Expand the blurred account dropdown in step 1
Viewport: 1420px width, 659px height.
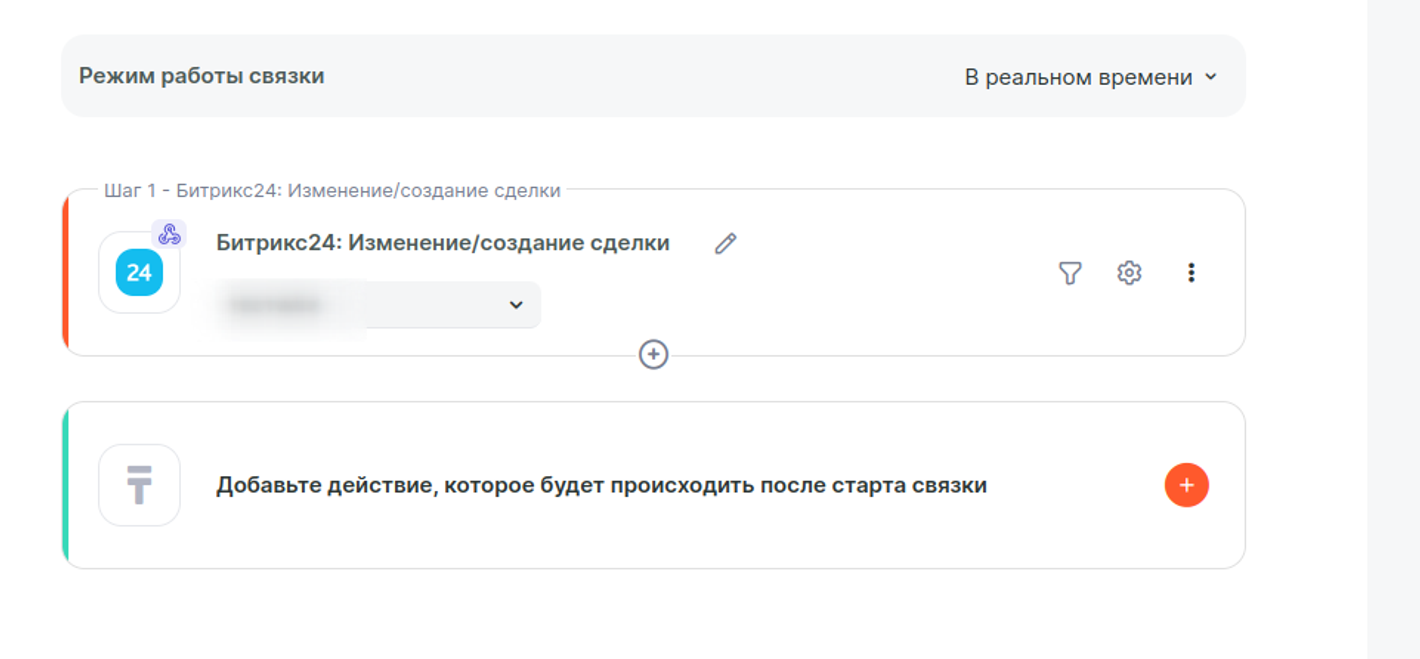378,305
